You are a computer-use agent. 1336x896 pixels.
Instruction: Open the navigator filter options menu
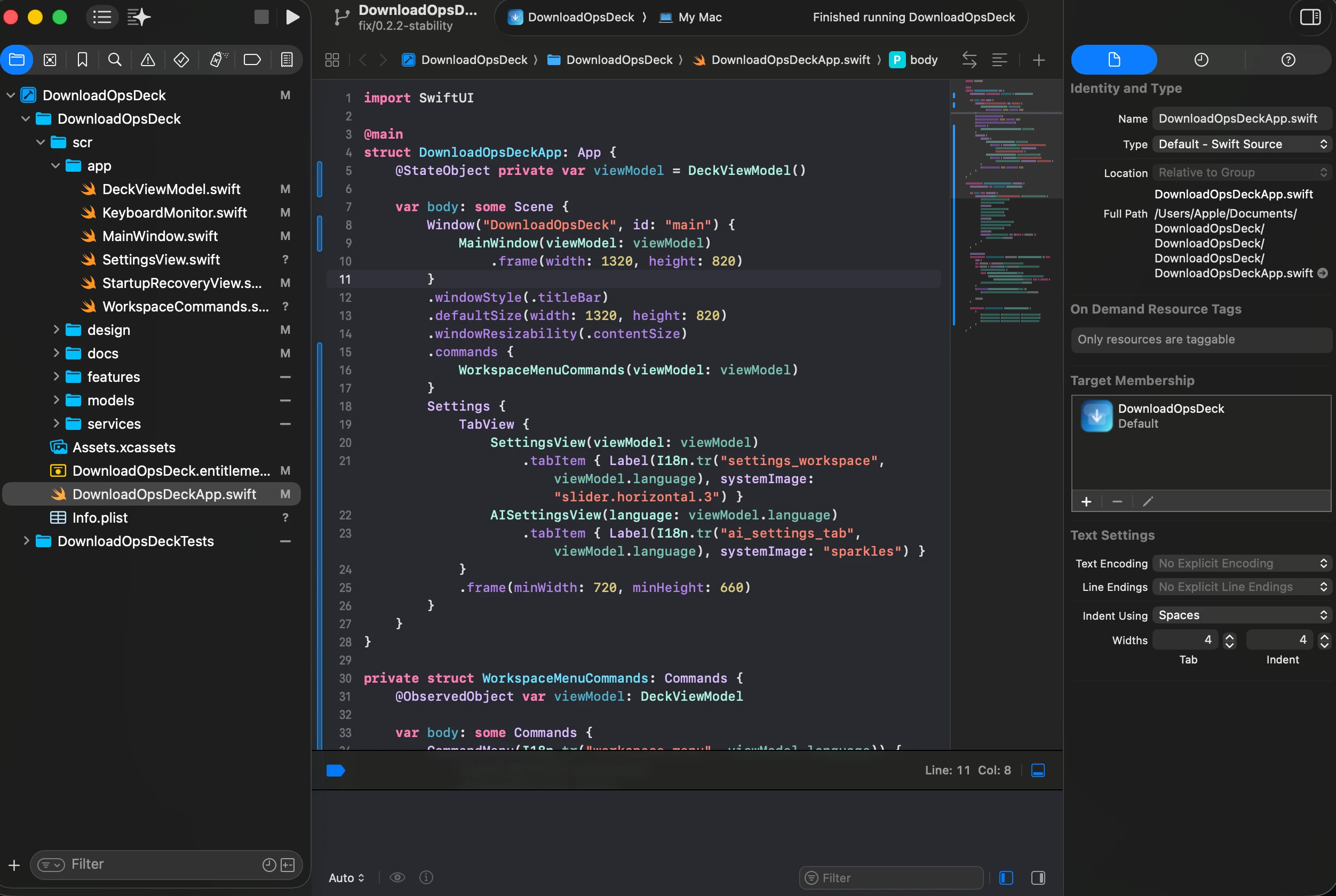(51, 865)
